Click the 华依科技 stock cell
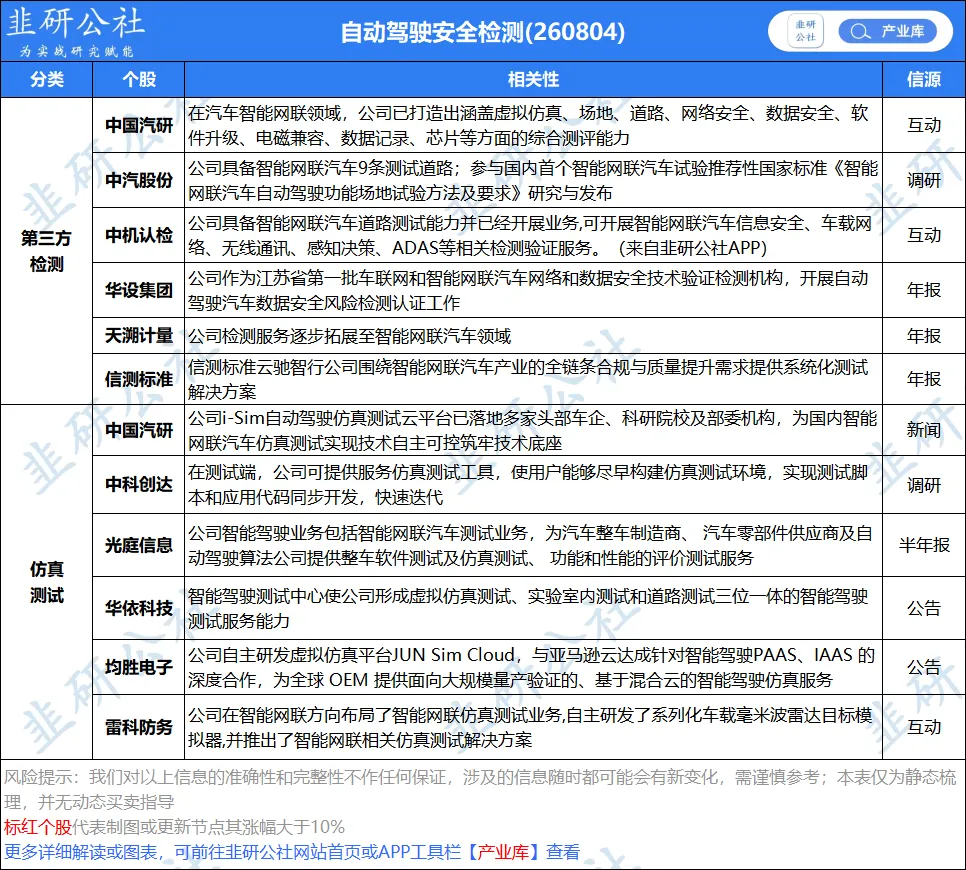966x870 pixels. click(x=139, y=608)
